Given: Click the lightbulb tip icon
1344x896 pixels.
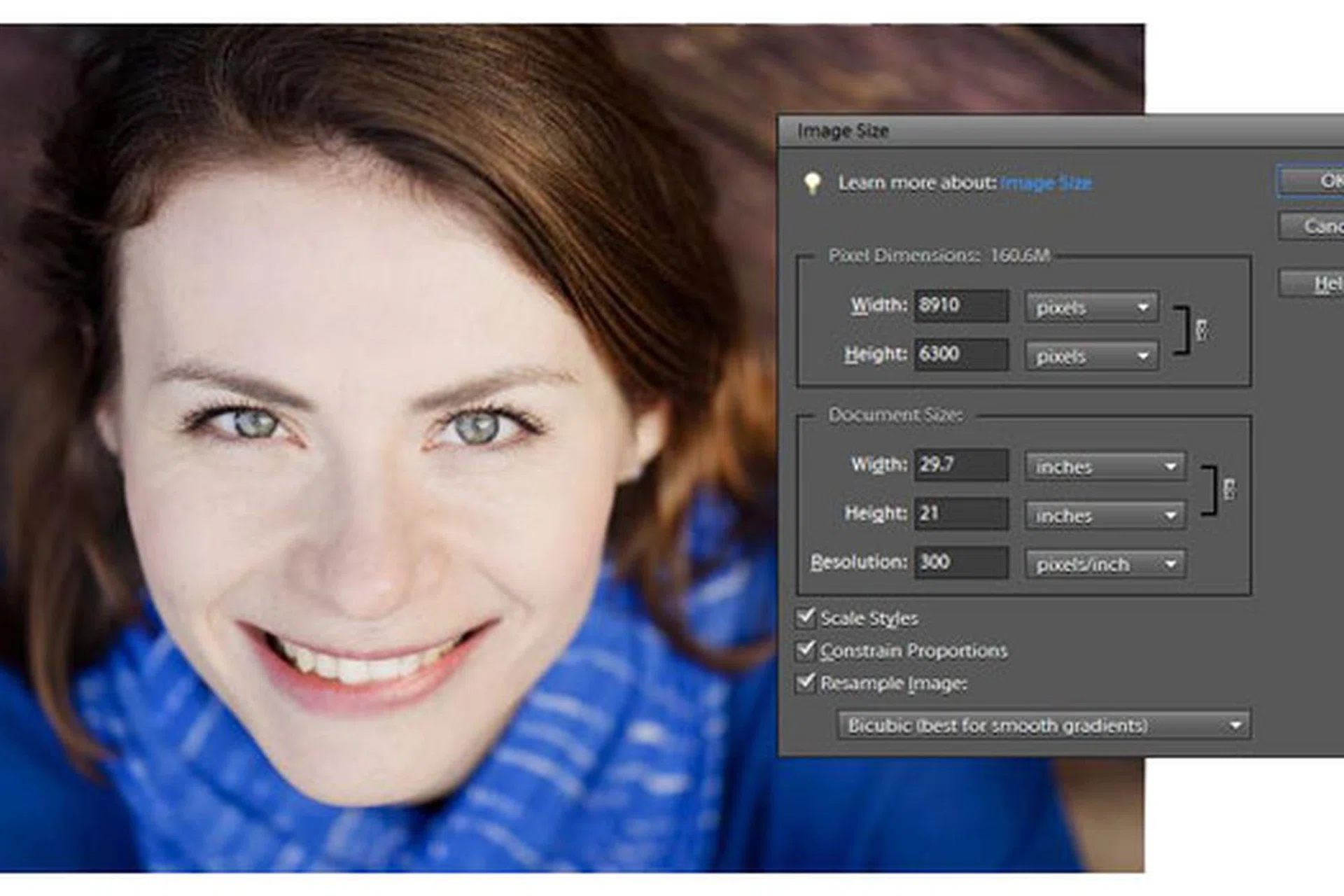Looking at the screenshot, I should pyautogui.click(x=812, y=183).
